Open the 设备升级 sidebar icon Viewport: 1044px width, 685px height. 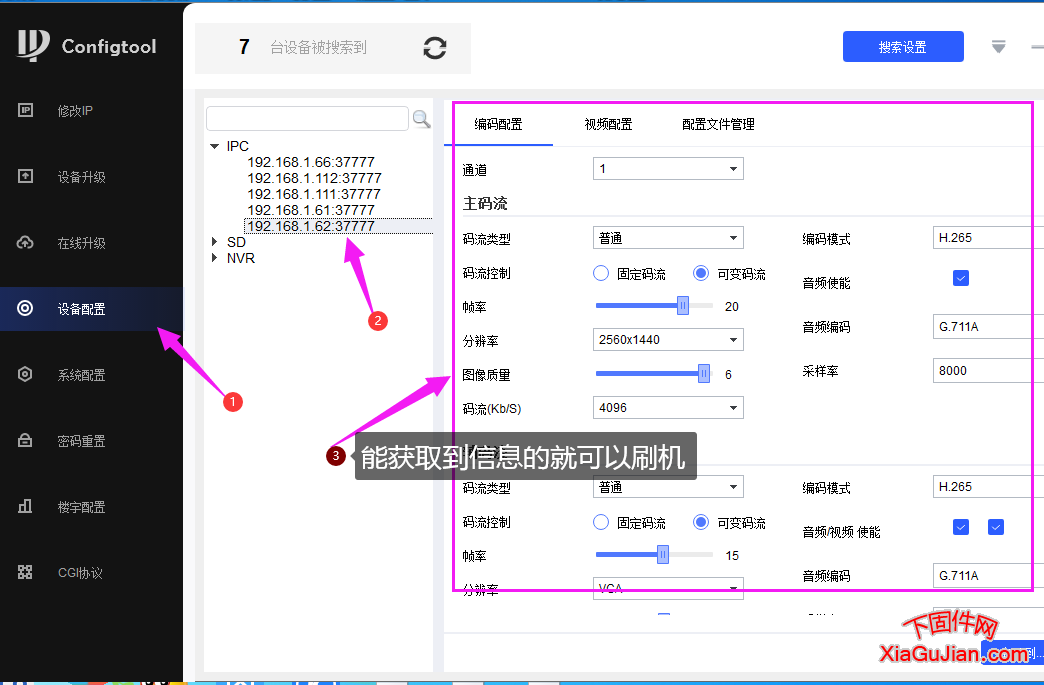[x=25, y=176]
